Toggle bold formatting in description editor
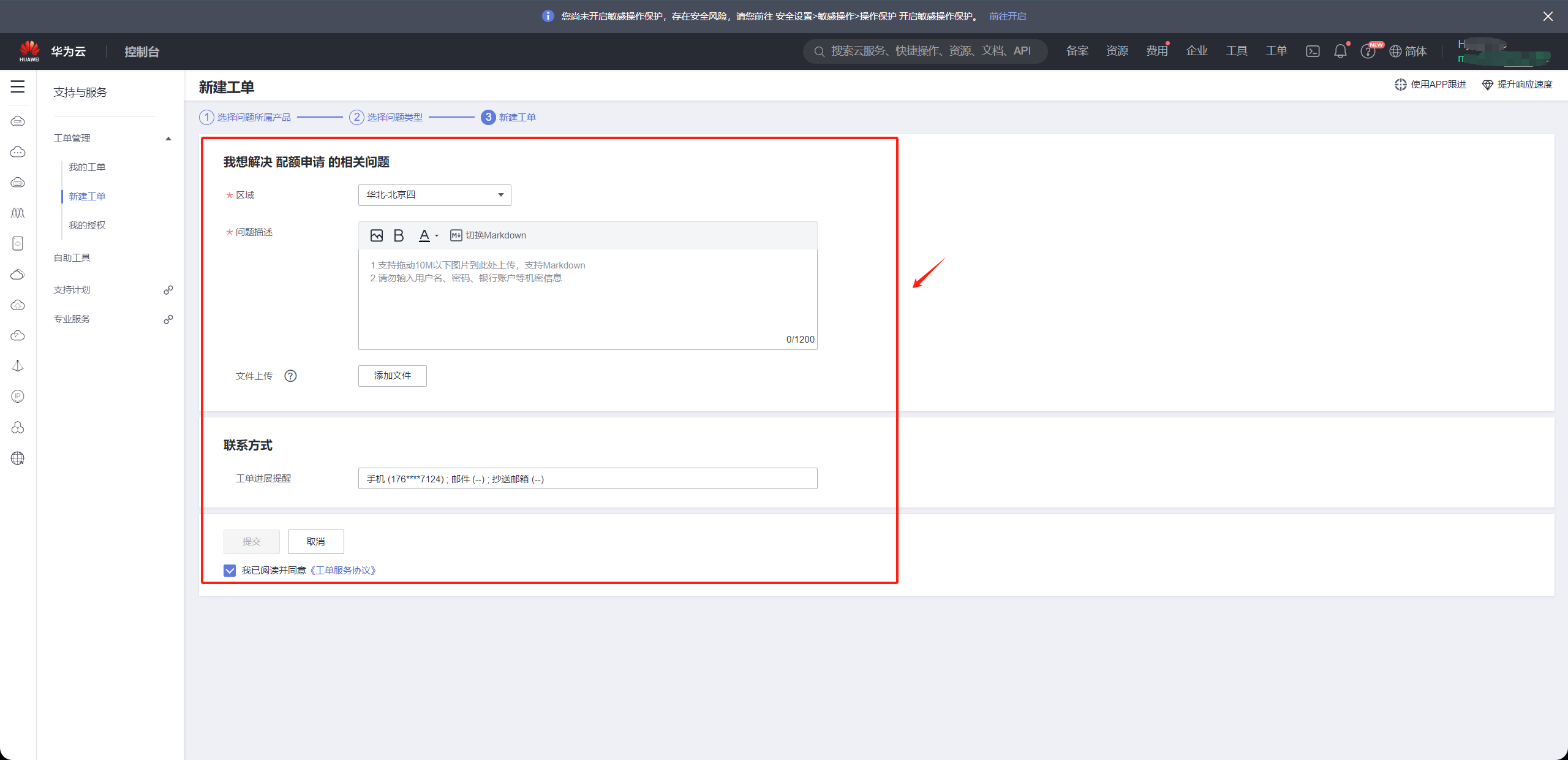 click(x=399, y=235)
